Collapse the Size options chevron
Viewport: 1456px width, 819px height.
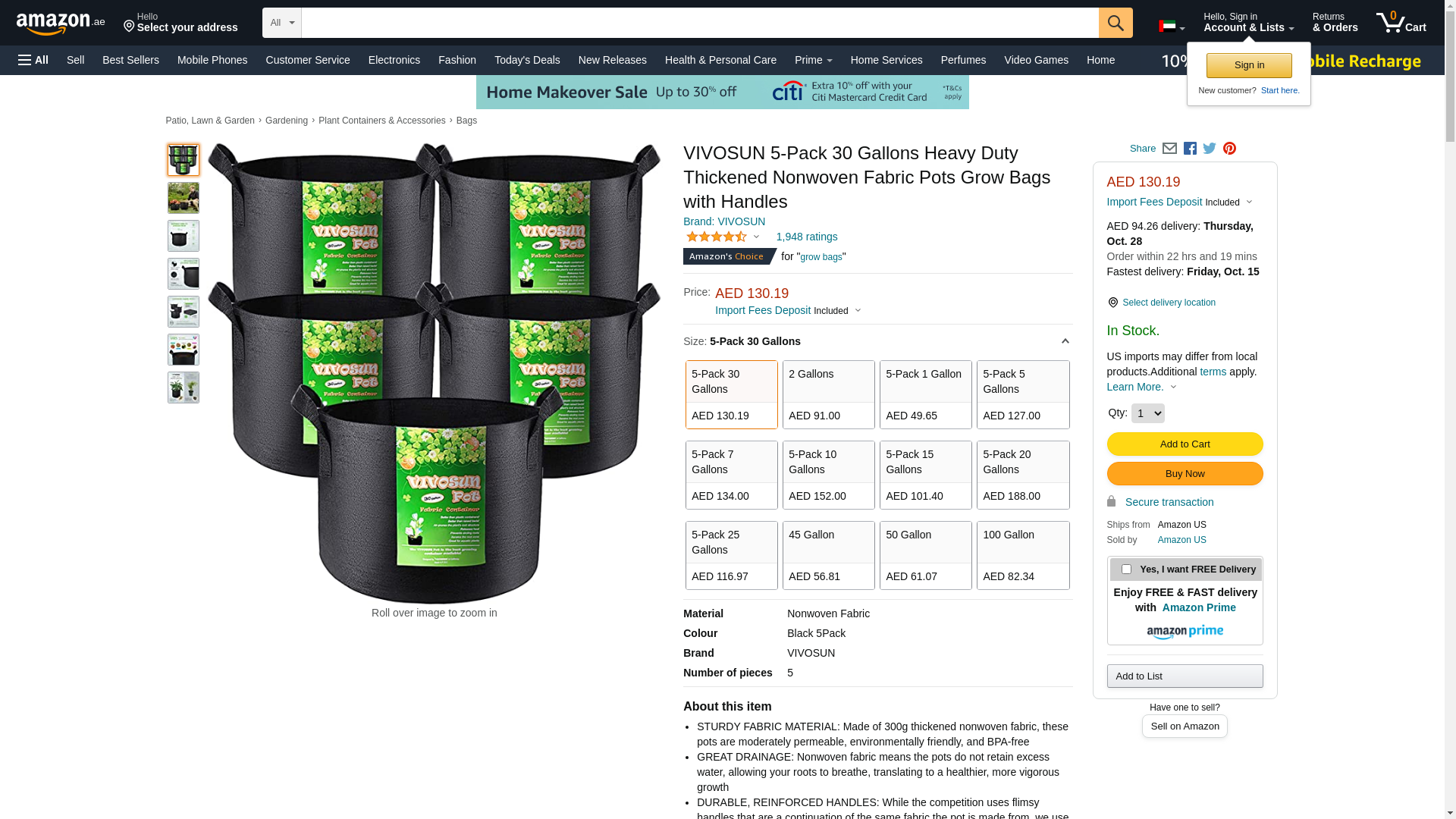coord(1065,341)
